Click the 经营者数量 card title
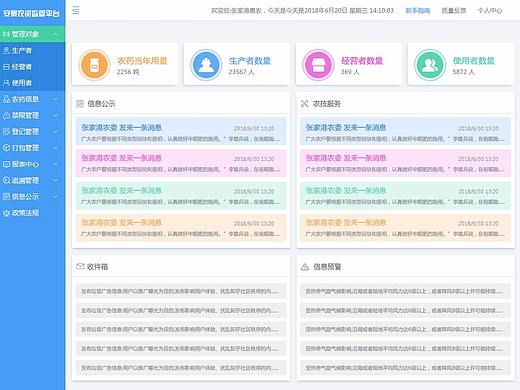 pos(362,61)
